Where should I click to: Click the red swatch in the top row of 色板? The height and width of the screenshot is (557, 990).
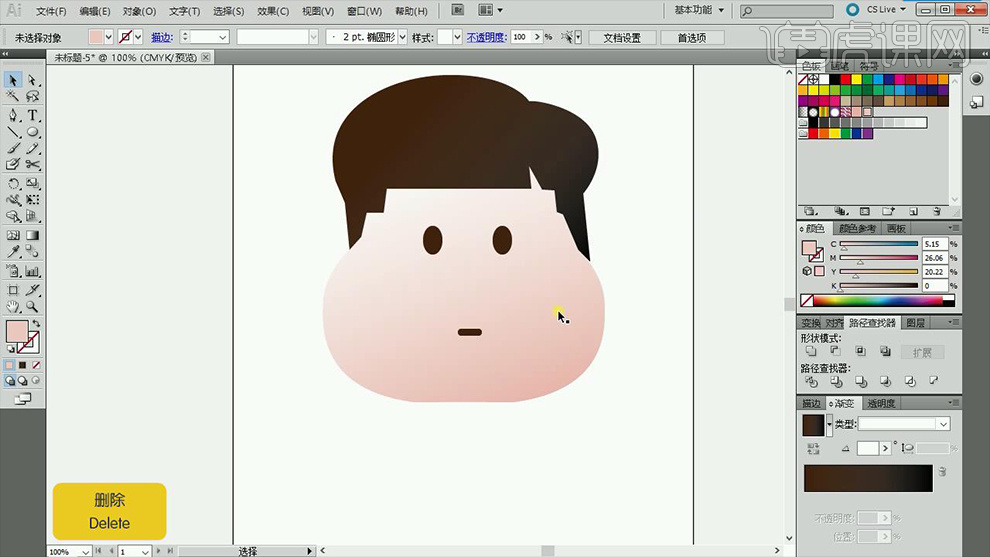click(x=846, y=79)
